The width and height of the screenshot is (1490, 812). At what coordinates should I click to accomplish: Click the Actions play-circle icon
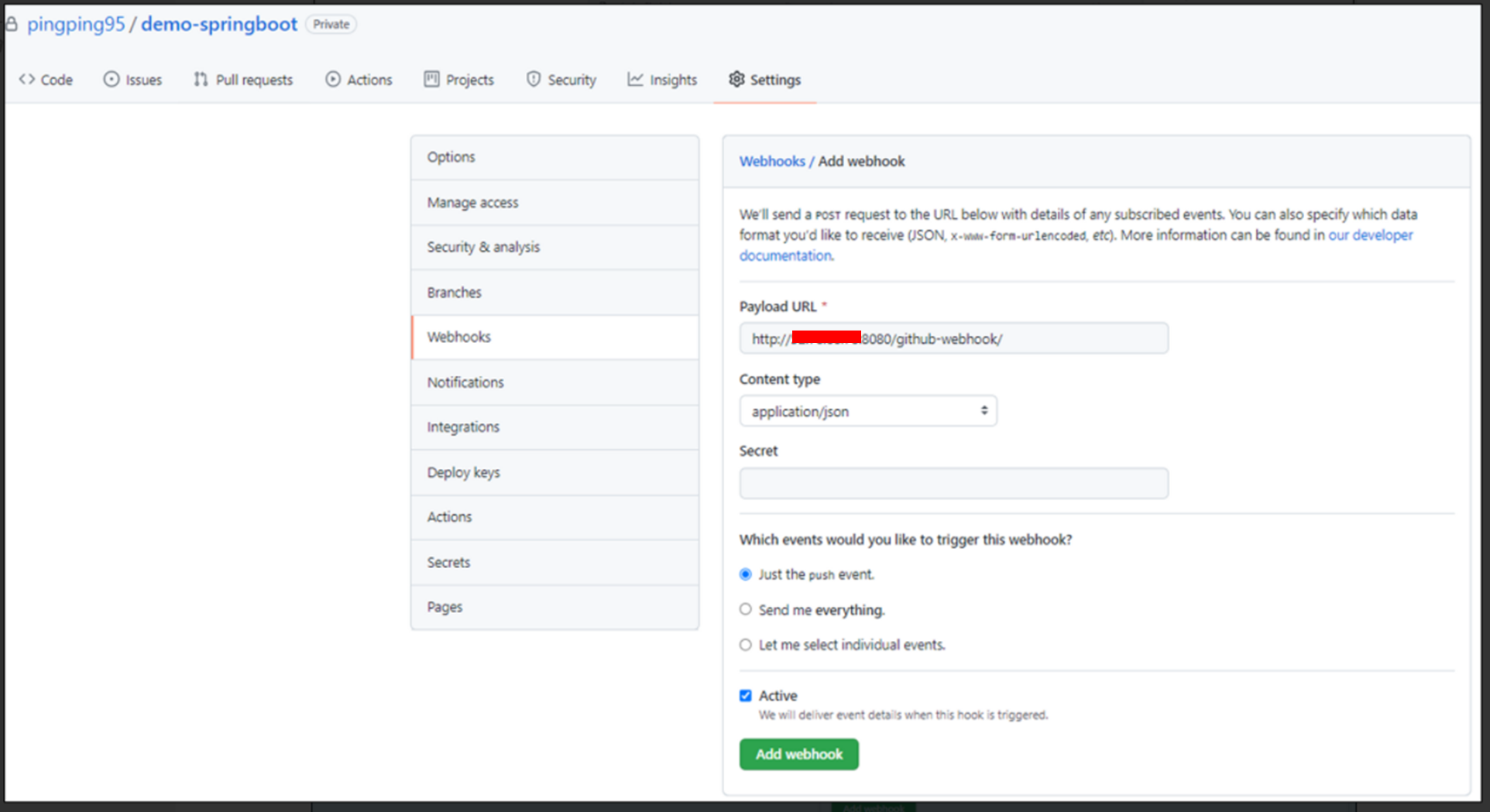click(x=333, y=79)
